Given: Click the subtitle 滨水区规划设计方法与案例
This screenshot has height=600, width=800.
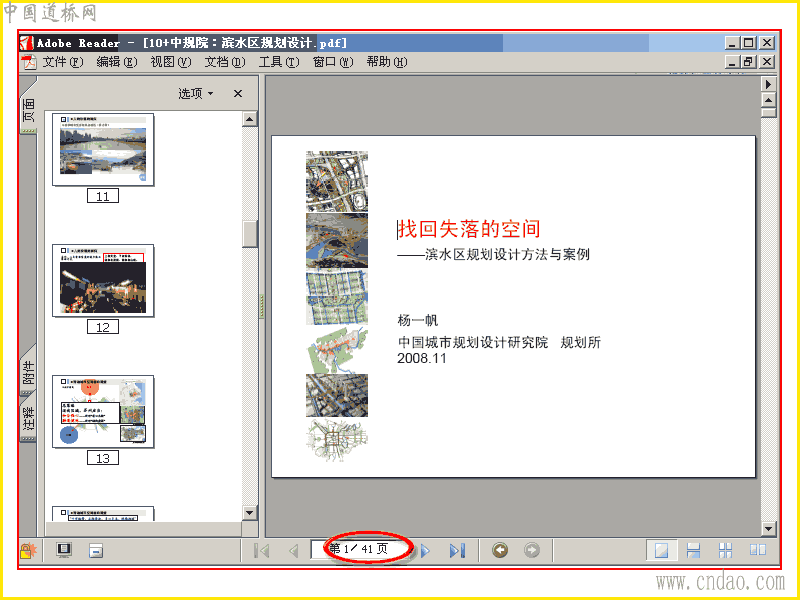Looking at the screenshot, I should [507, 254].
